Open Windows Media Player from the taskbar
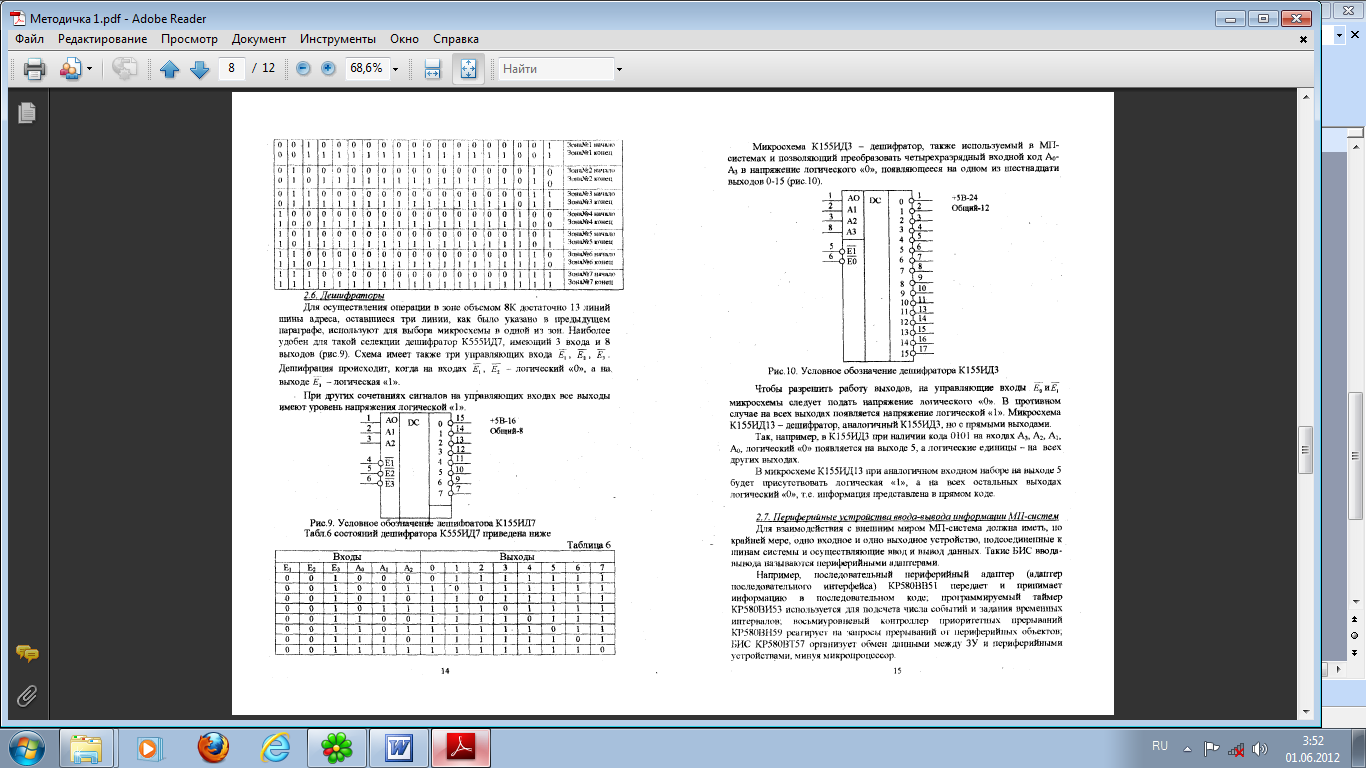This screenshot has width=1366, height=768. point(150,747)
